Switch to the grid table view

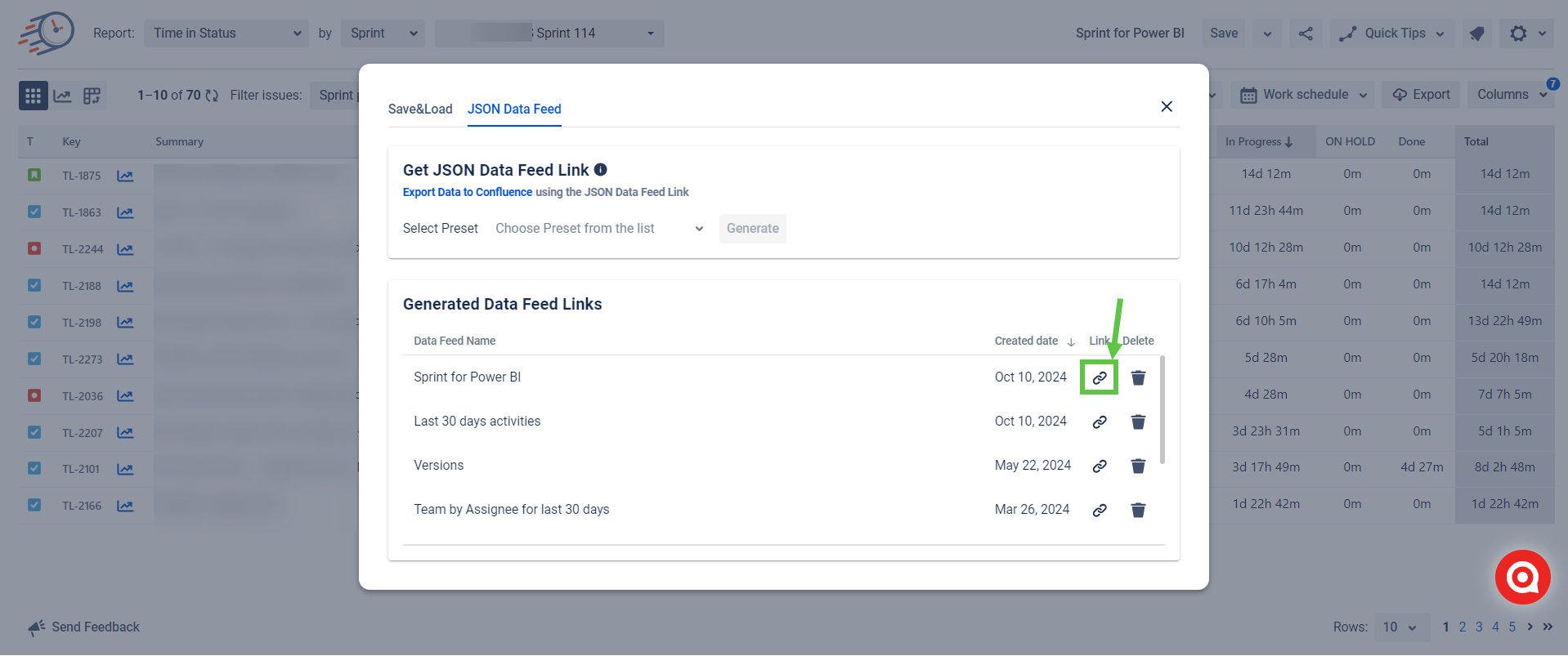(x=33, y=96)
